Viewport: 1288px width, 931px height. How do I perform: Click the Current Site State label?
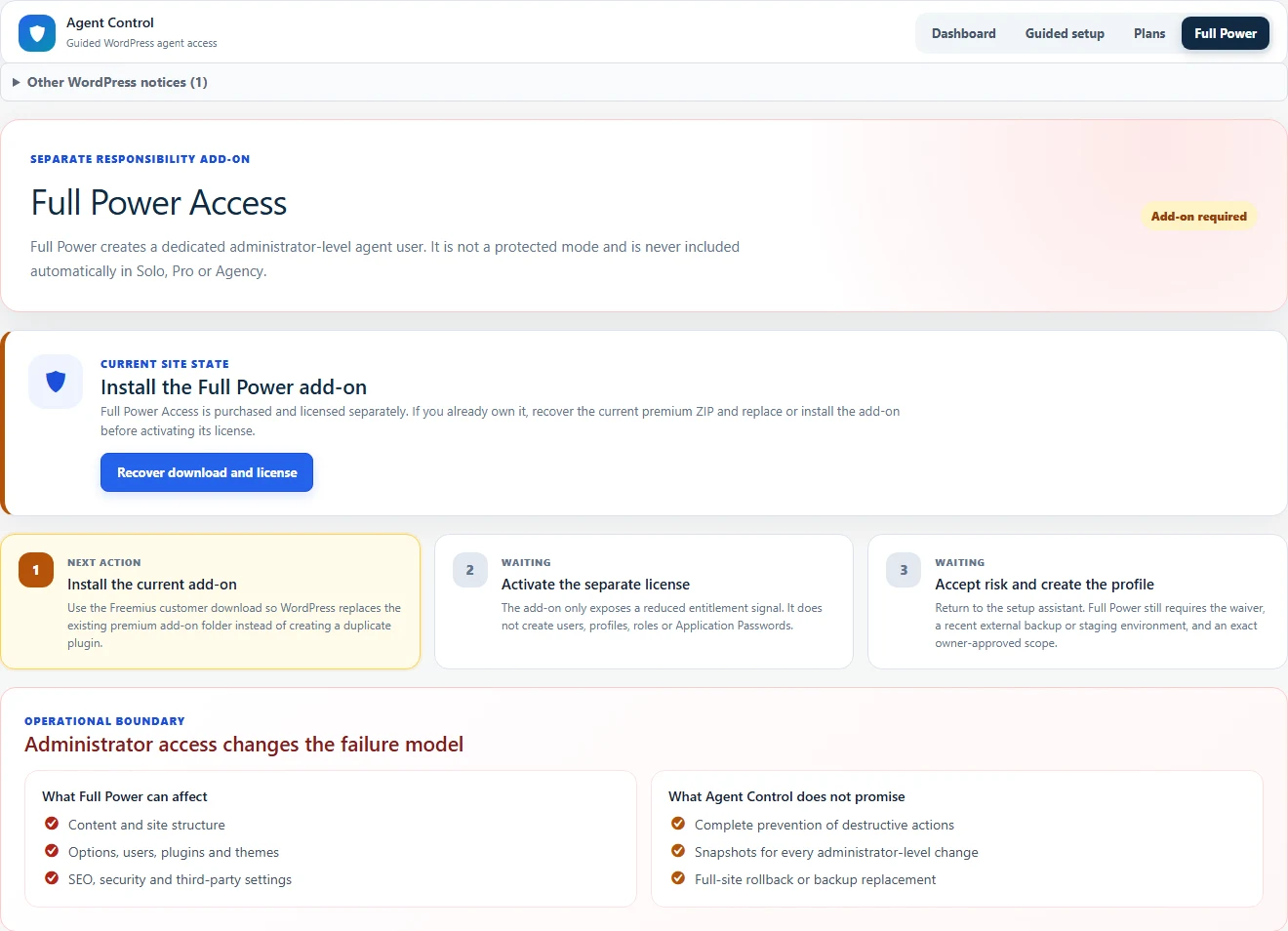point(165,364)
